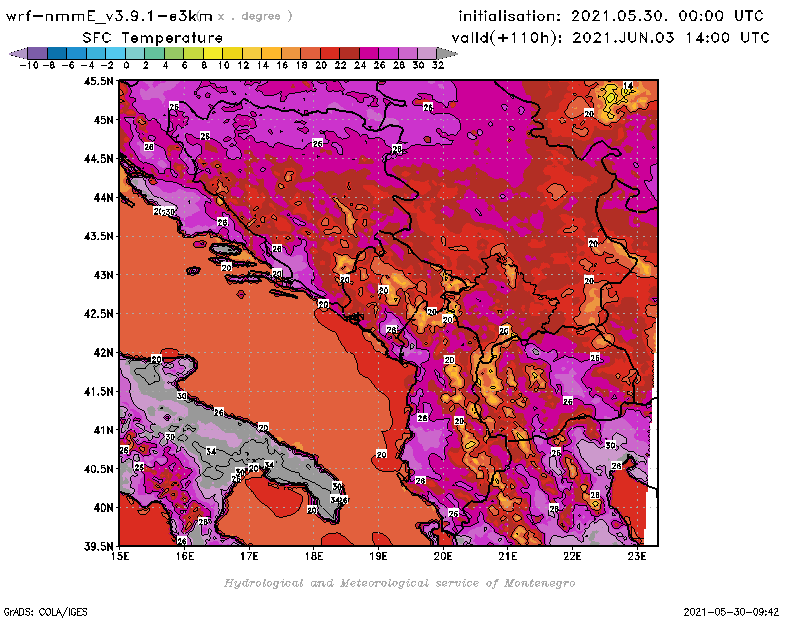Click the '43.5N' latitude axis label
The height and width of the screenshot is (618, 800).
pos(98,236)
